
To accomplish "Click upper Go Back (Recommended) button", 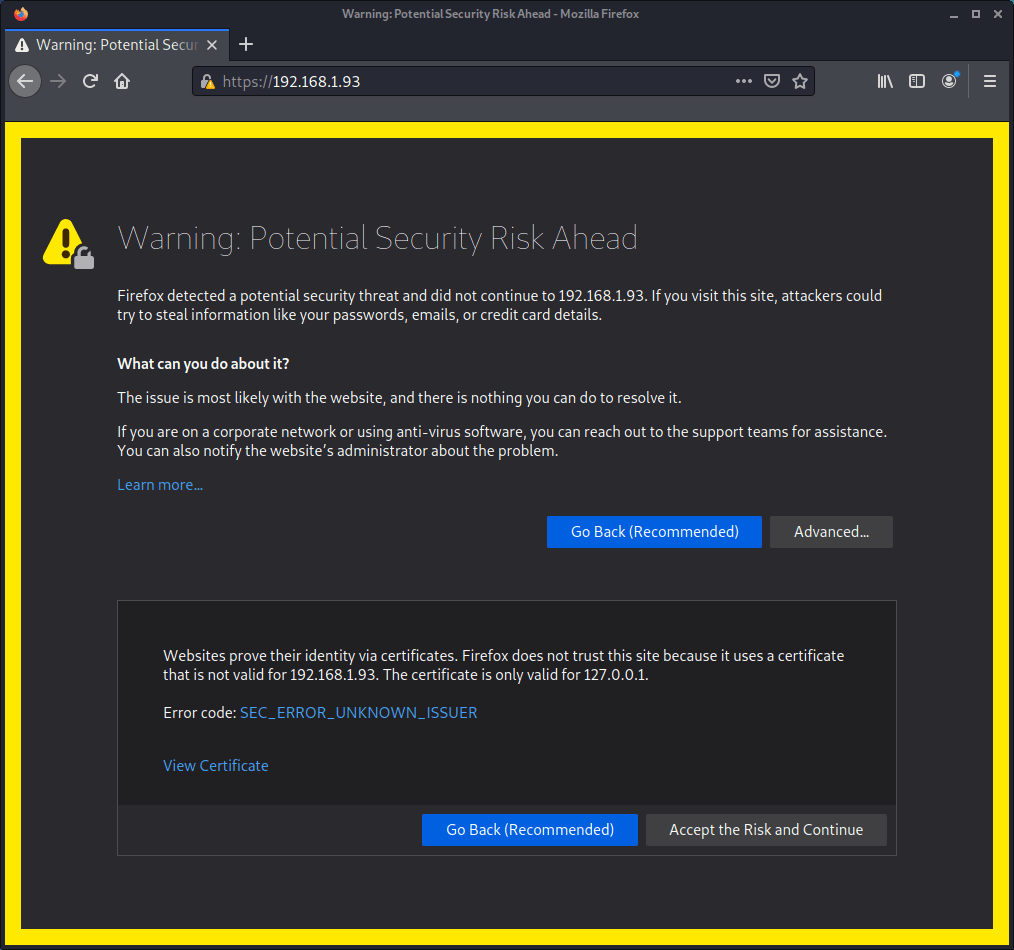I will coord(654,532).
